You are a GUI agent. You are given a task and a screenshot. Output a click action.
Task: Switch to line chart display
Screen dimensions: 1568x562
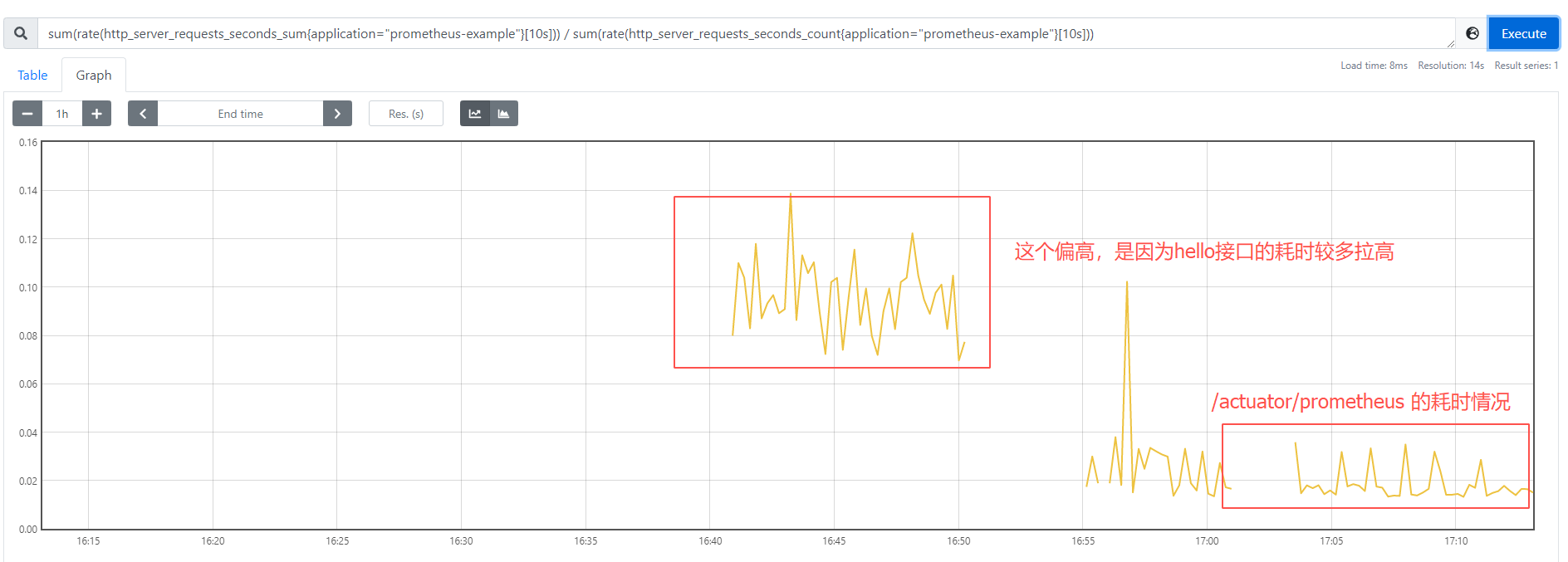[x=475, y=114]
